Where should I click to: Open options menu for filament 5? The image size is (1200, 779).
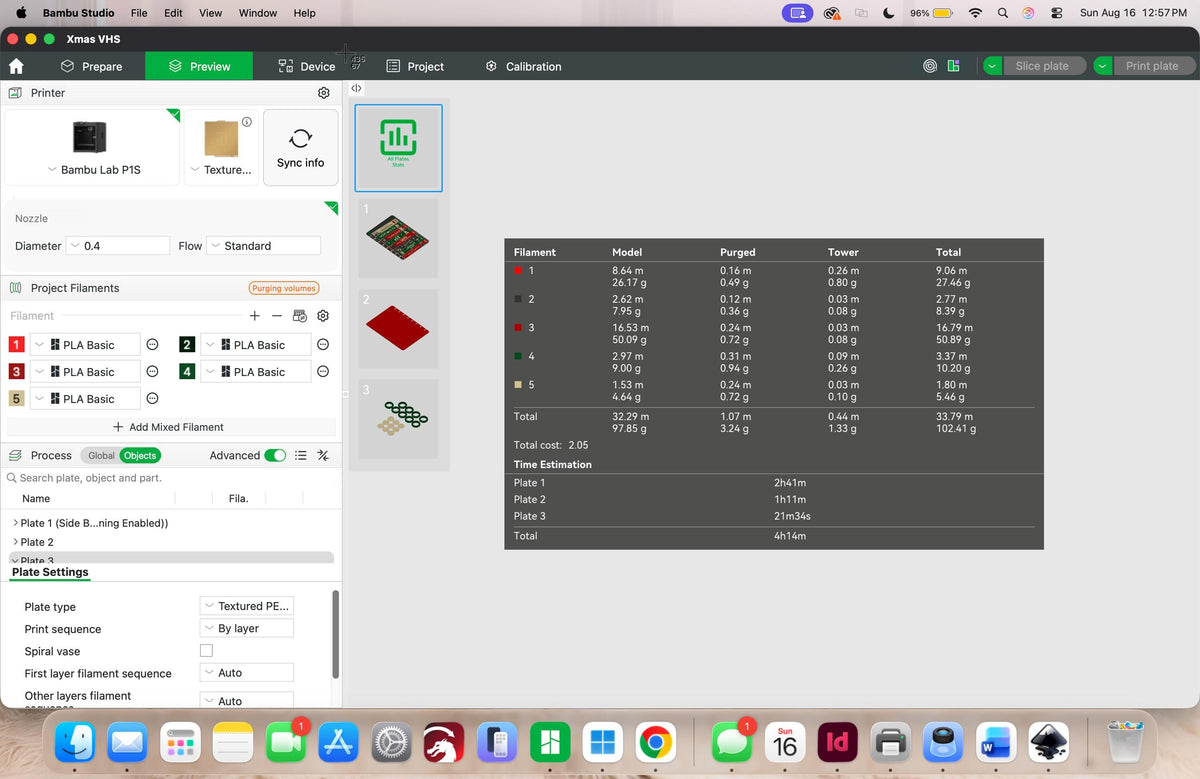tap(152, 398)
